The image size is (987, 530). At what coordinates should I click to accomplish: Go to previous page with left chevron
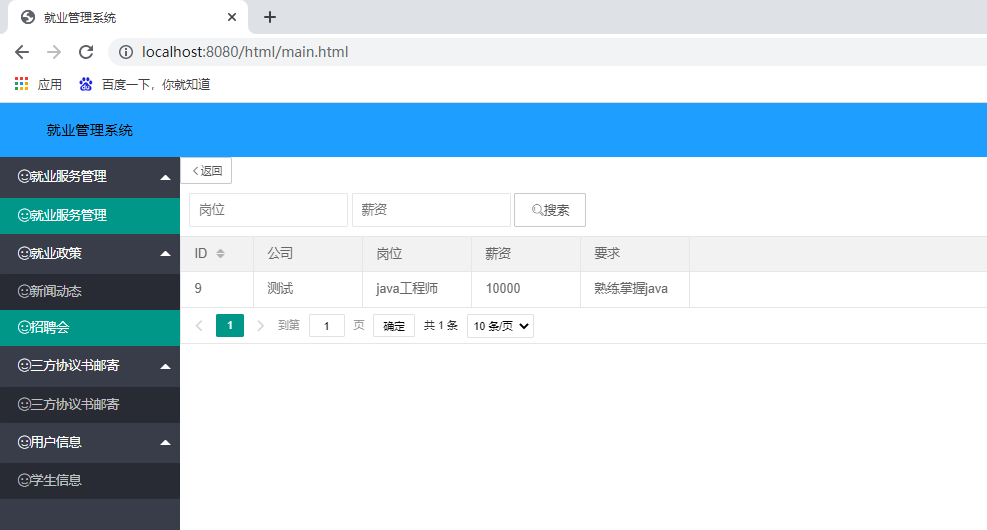(199, 325)
